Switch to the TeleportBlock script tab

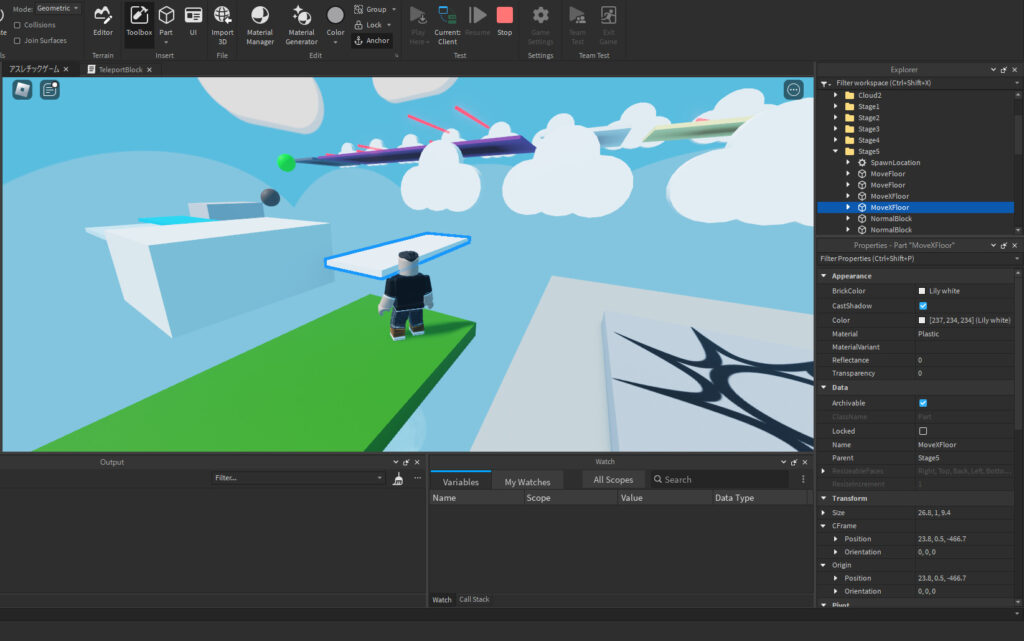coord(120,69)
